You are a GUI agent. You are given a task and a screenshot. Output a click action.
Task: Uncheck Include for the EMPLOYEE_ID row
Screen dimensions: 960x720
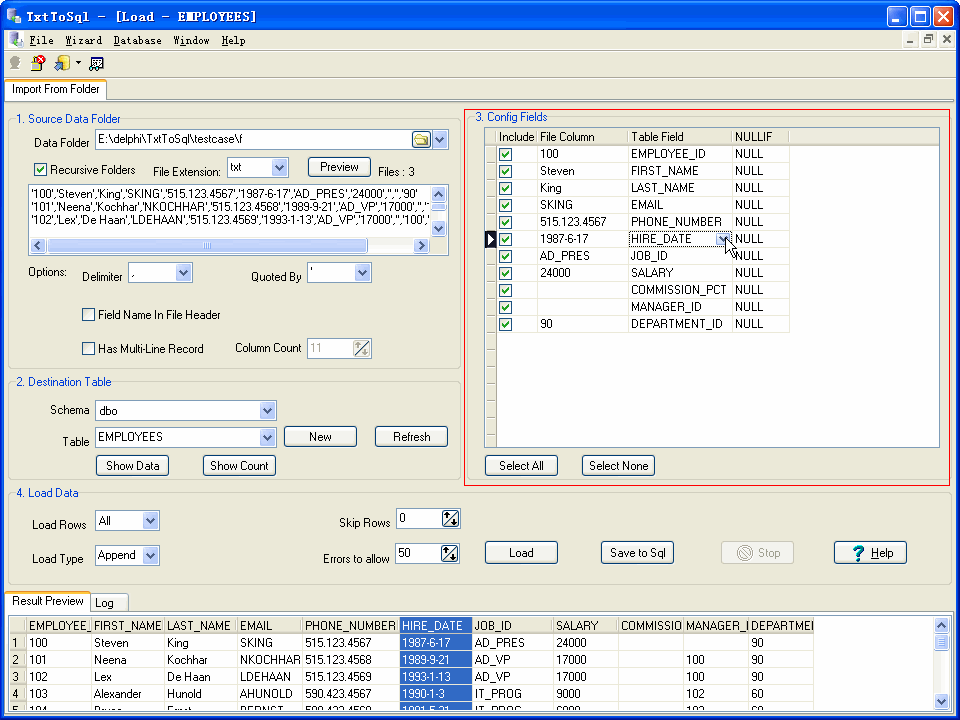click(505, 154)
